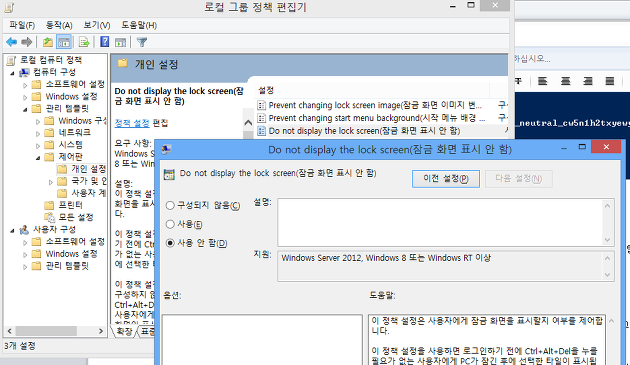Expand the 시스템 tree node
This screenshot has height=365, width=630.
(38, 146)
